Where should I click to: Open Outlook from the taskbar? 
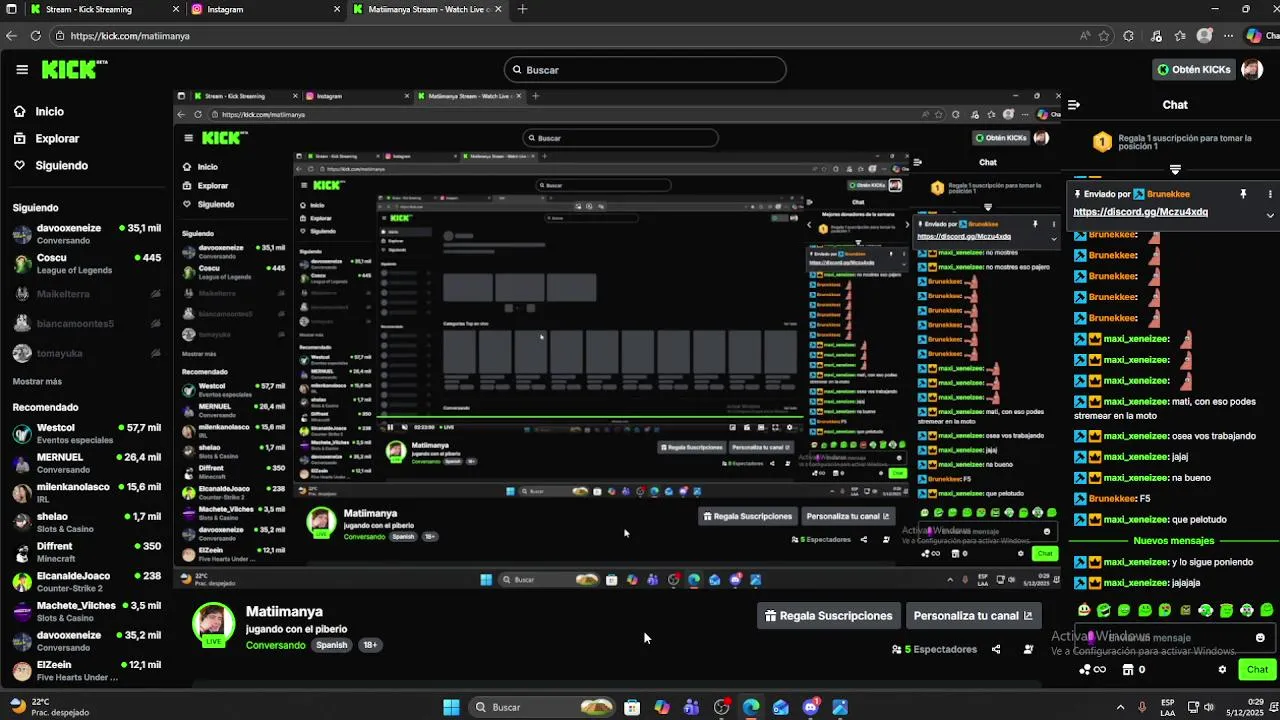point(781,707)
